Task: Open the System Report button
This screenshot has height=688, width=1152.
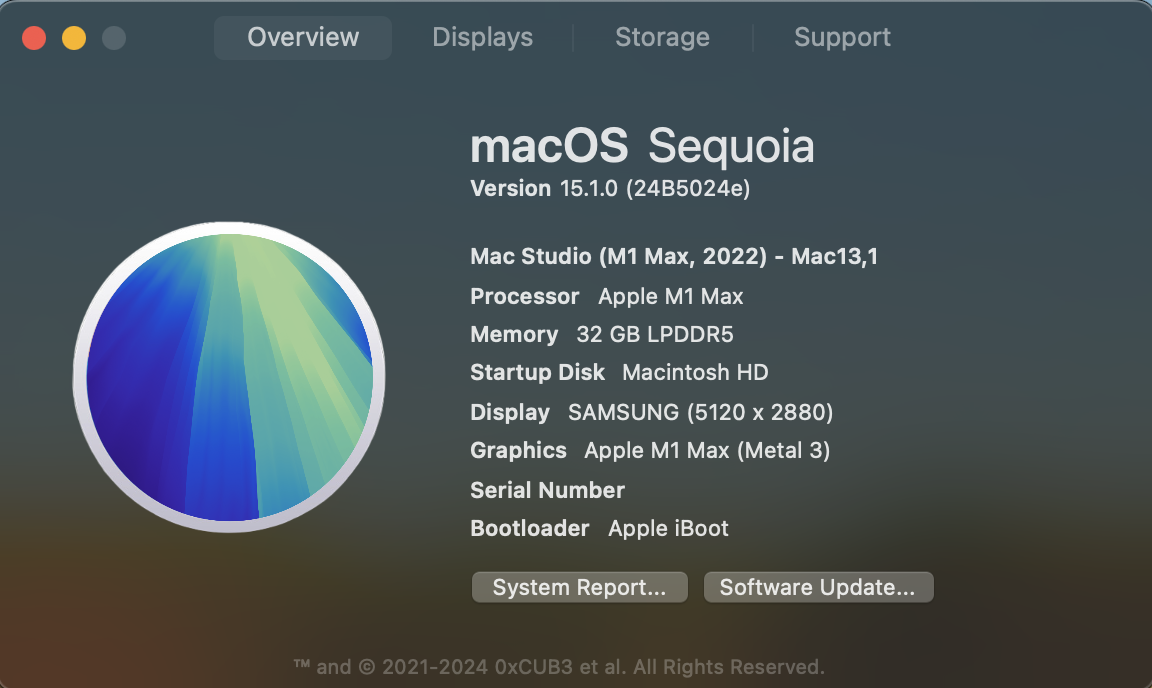Action: [x=579, y=588]
